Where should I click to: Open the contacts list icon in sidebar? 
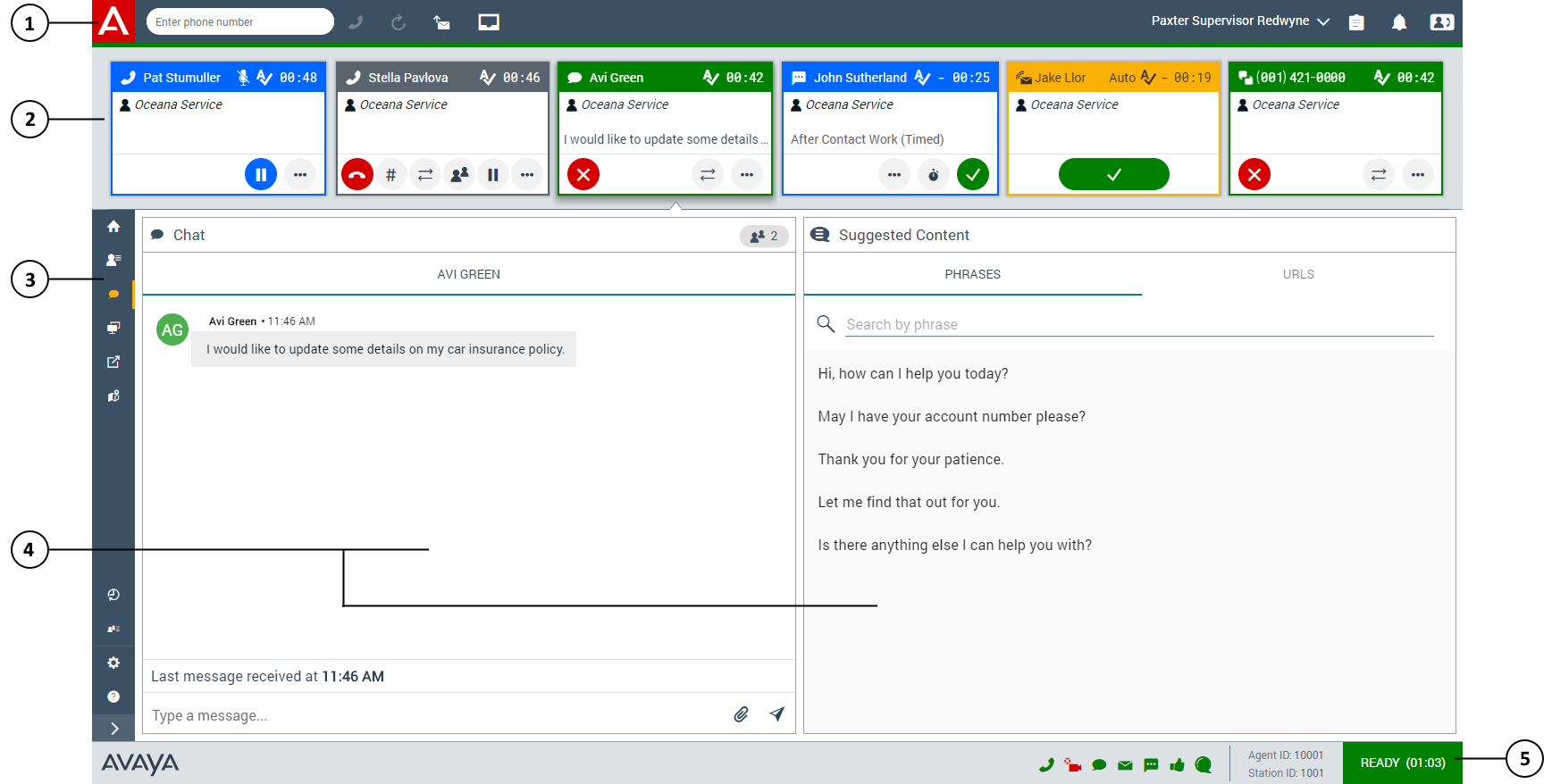tap(113, 260)
